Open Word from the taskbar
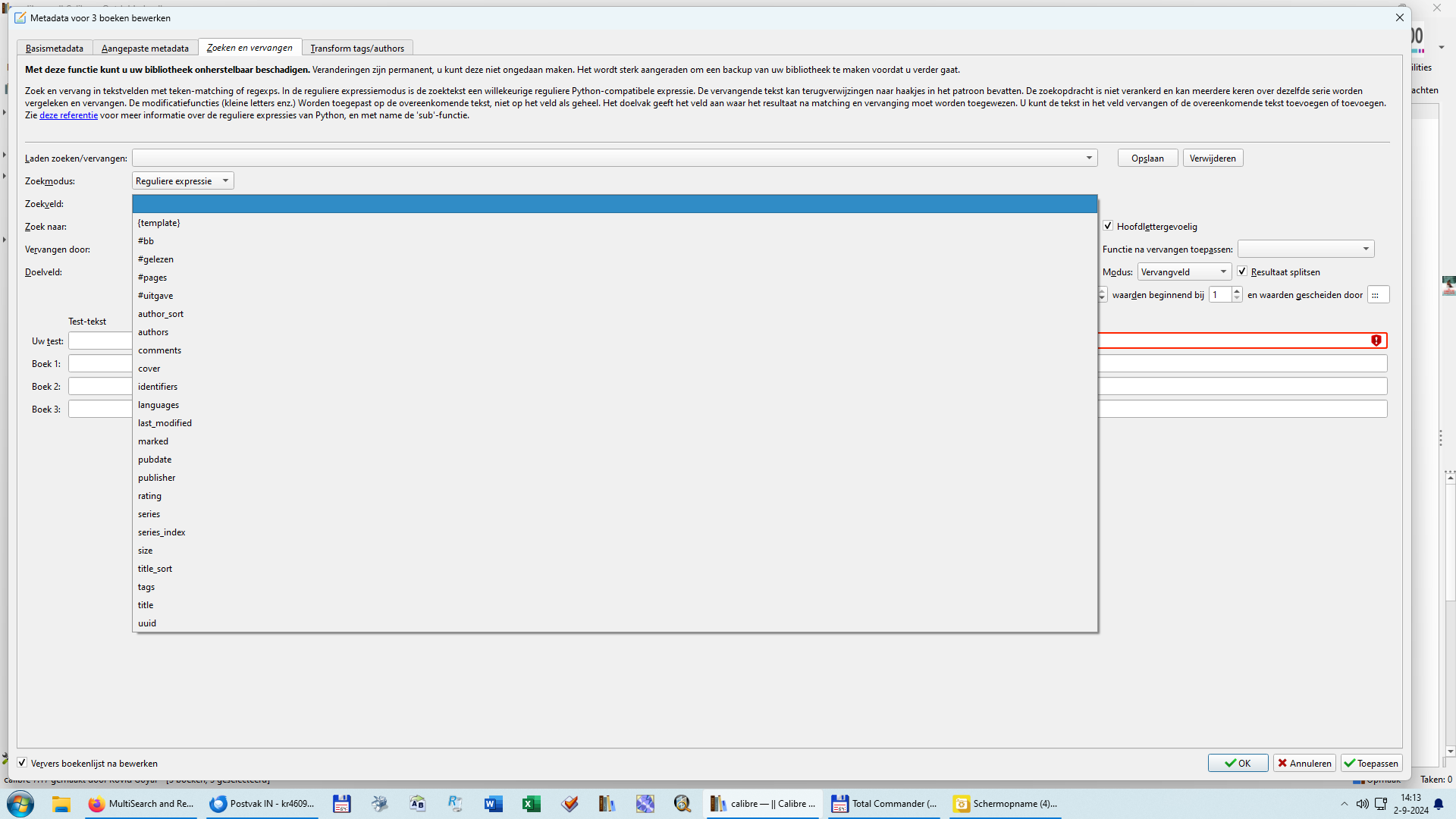The width and height of the screenshot is (1456, 819). tap(493, 804)
